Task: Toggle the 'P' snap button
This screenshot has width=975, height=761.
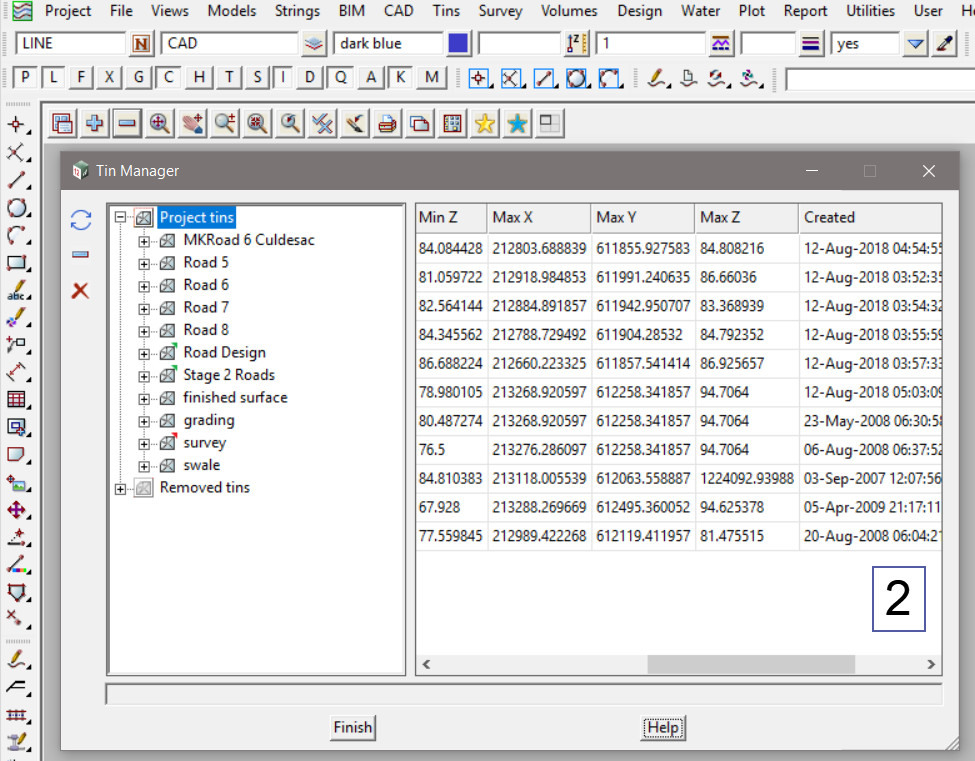Action: click(x=25, y=78)
